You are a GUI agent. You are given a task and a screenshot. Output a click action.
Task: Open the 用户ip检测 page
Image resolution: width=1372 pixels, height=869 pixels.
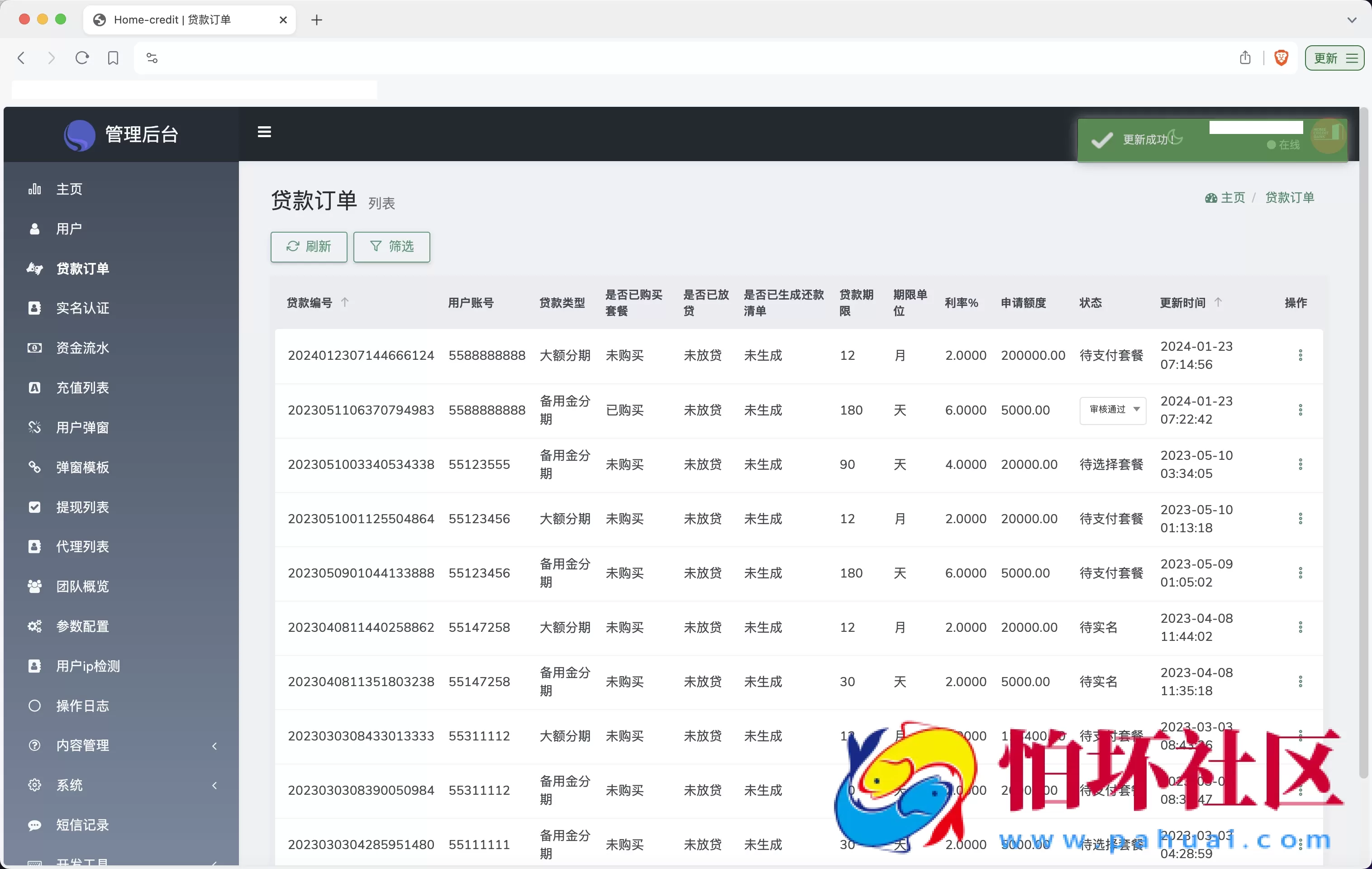(88, 666)
